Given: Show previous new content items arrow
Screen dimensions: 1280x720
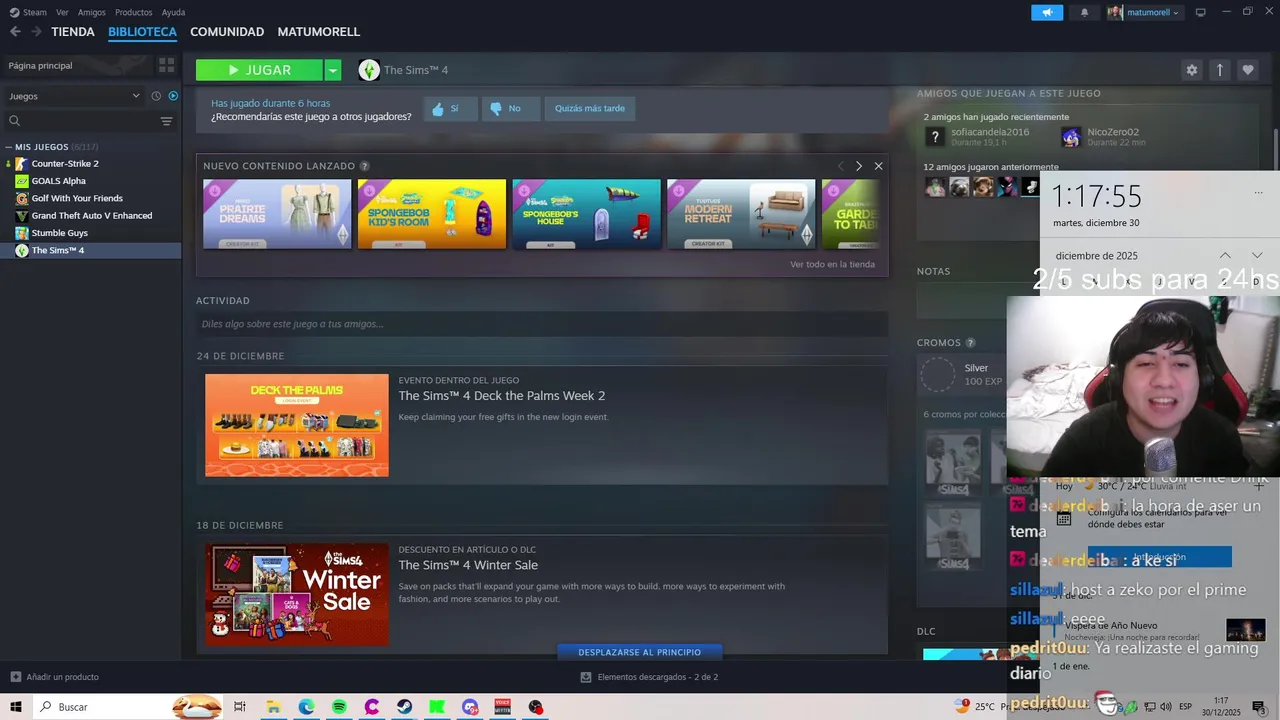Looking at the screenshot, I should point(840,166).
